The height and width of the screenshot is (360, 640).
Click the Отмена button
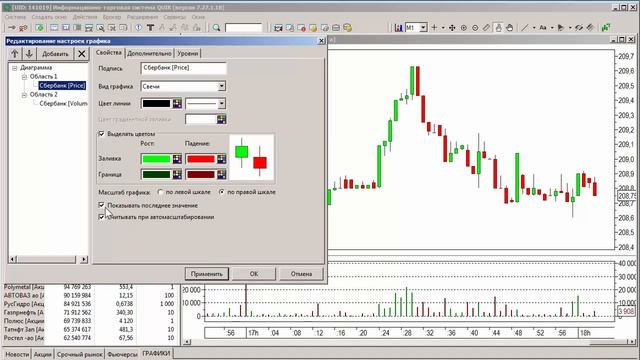tap(301, 274)
